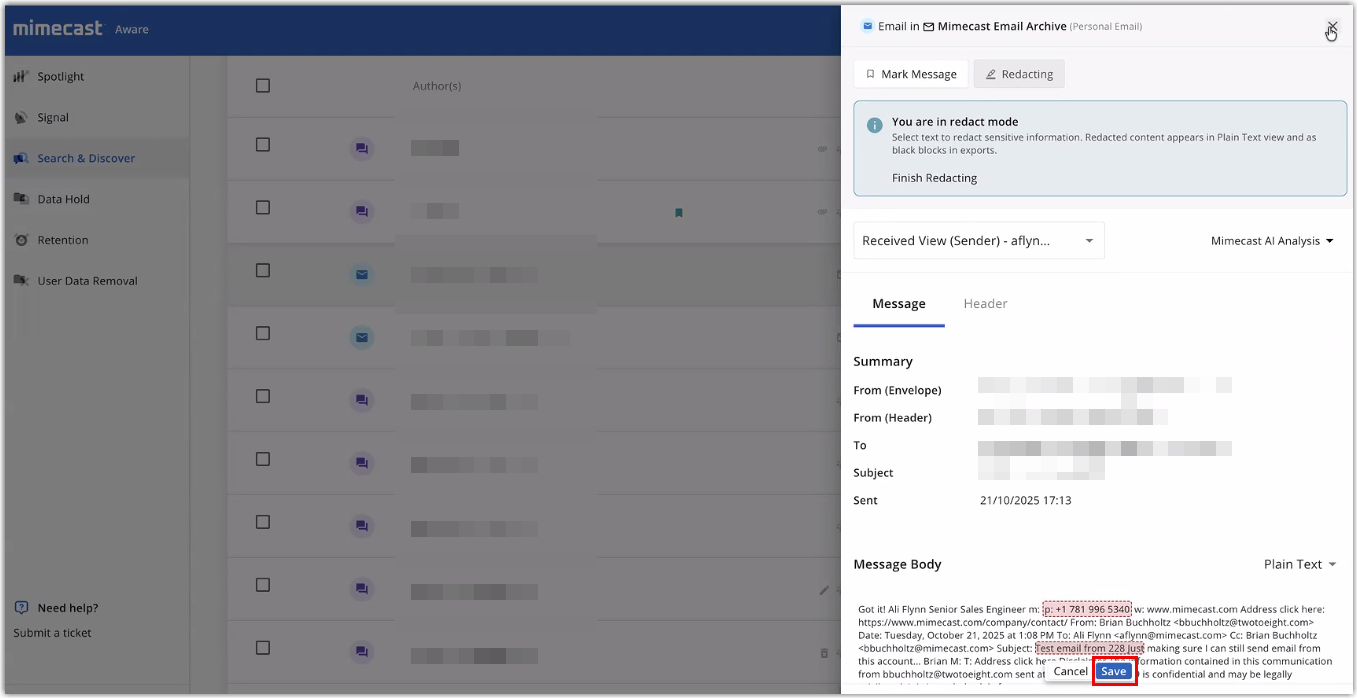The width and height of the screenshot is (1358, 699).
Task: Open the Plain Text format dropdown
Action: coord(1300,564)
